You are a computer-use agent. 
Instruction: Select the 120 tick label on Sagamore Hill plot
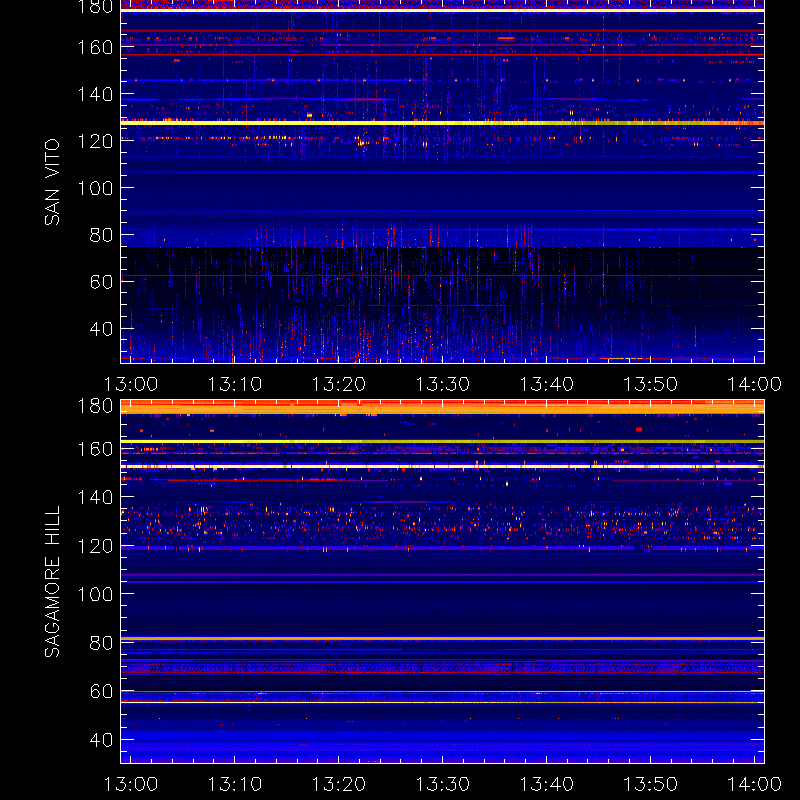point(95,546)
